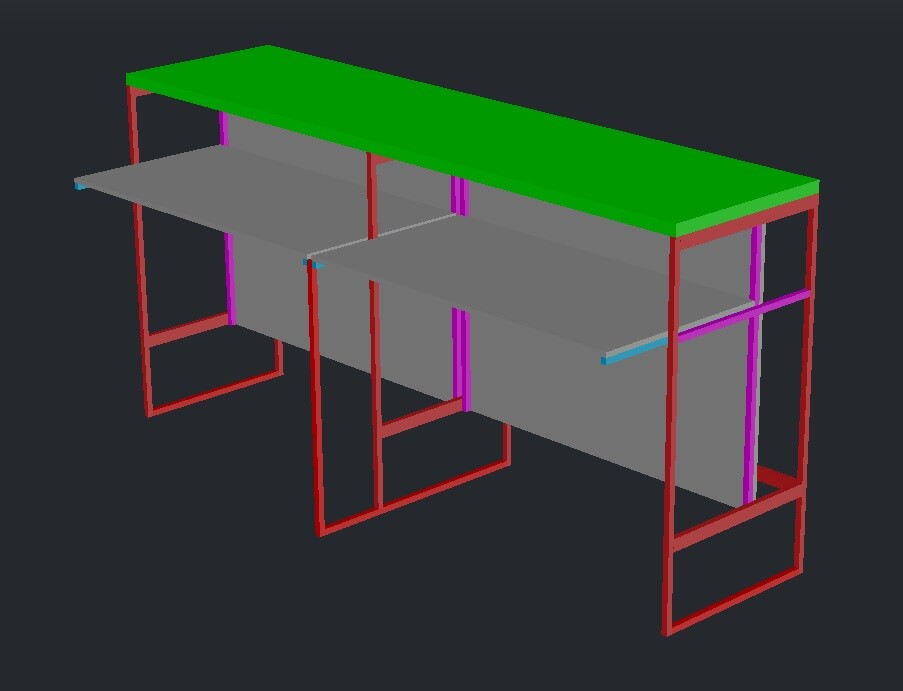Select blue bracket at left shelf's left end

(79, 186)
